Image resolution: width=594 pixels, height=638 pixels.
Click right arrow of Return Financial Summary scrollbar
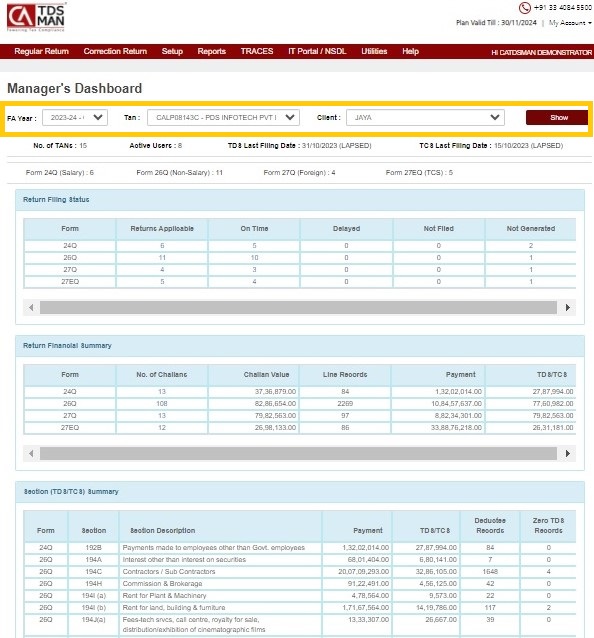pyautogui.click(x=568, y=454)
